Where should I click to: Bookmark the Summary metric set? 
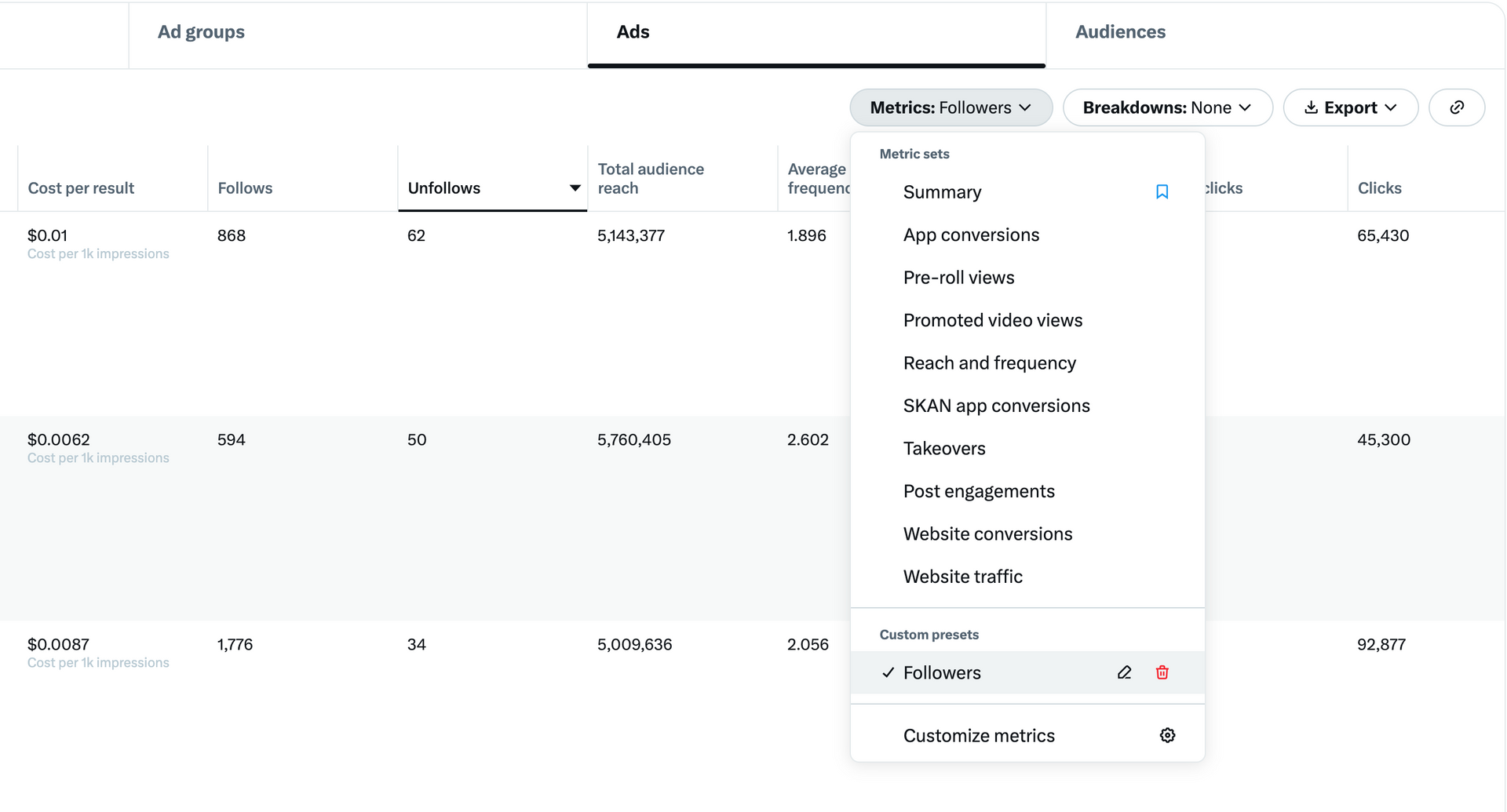1162,191
